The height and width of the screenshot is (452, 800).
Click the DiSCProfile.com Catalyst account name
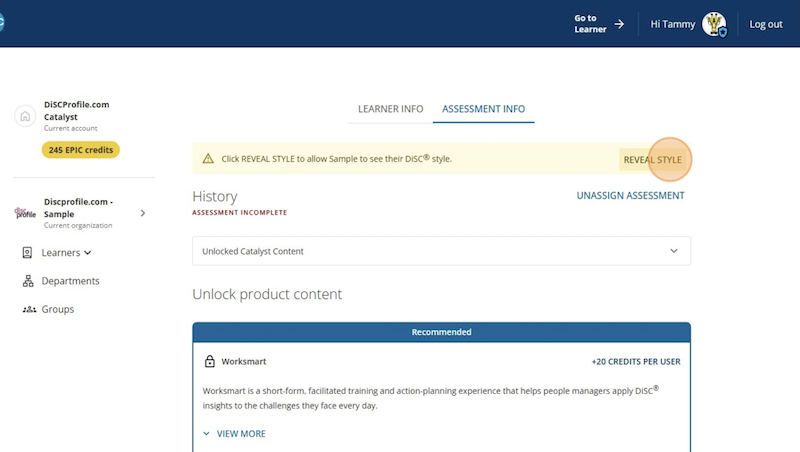point(77,111)
